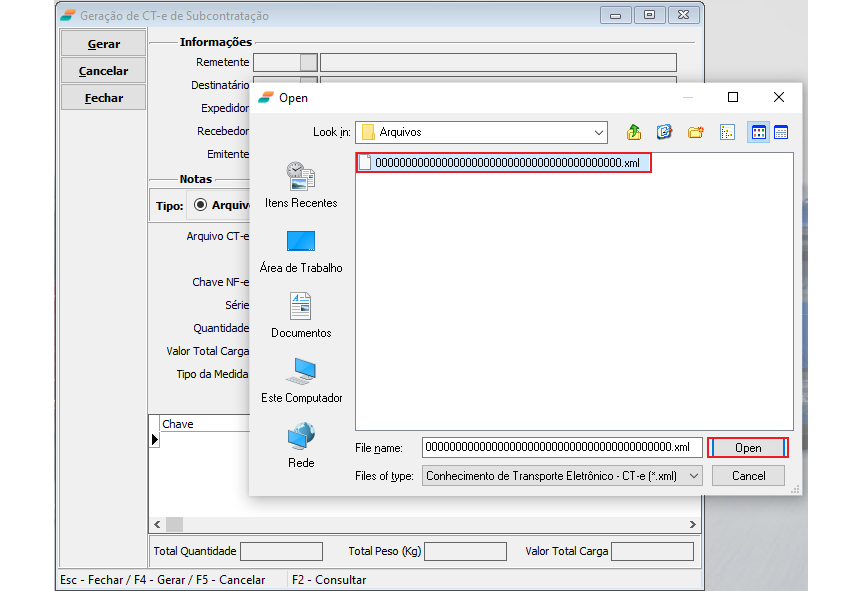
Task: Open Itens Recentes in places sidebar
Action: (x=301, y=185)
